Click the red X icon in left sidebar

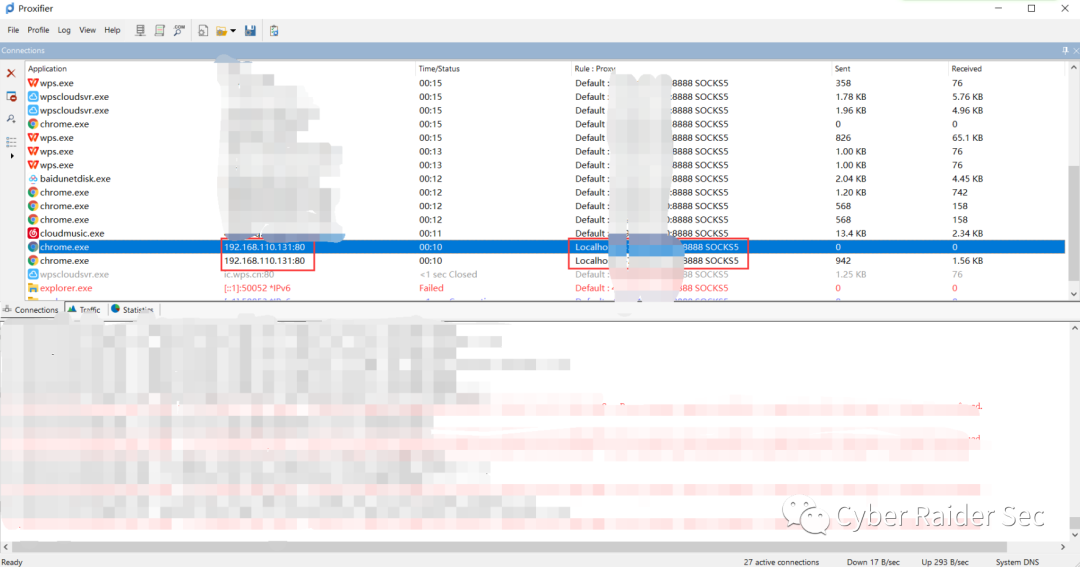11,73
